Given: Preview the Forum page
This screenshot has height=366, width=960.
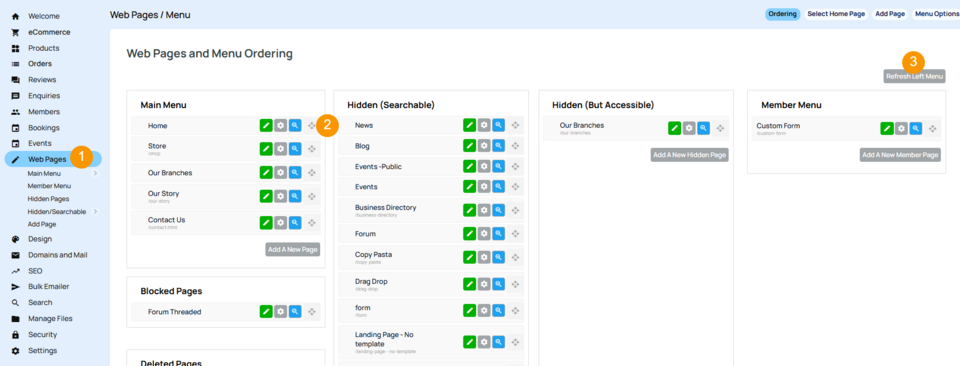Looking at the screenshot, I should click(x=499, y=233).
